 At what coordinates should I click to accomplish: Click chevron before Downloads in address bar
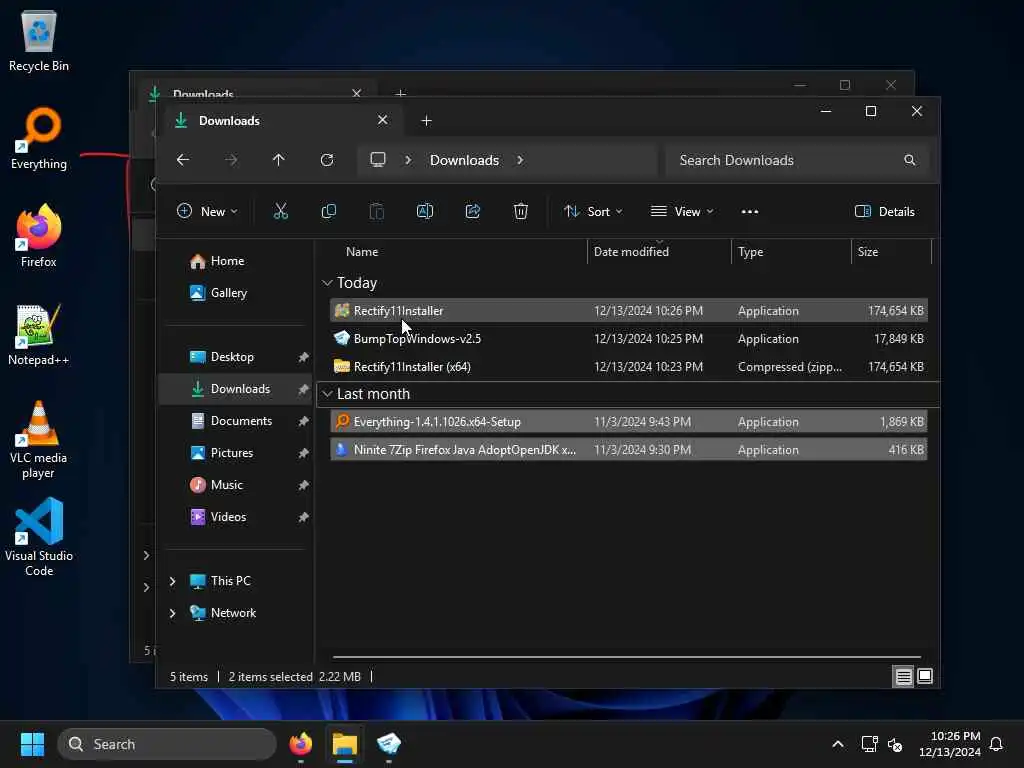(408, 160)
